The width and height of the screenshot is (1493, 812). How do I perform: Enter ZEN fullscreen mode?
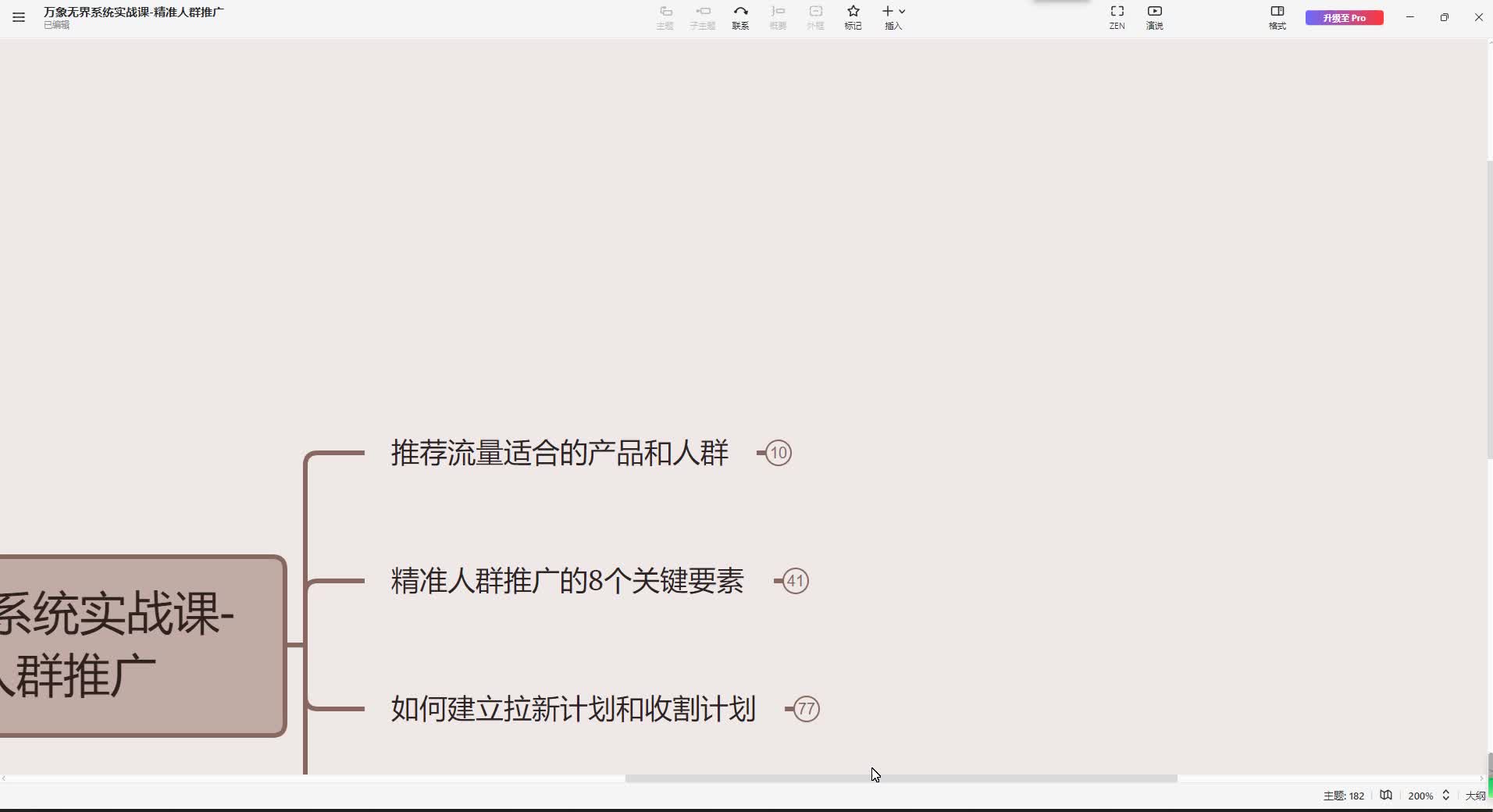pos(1117,17)
